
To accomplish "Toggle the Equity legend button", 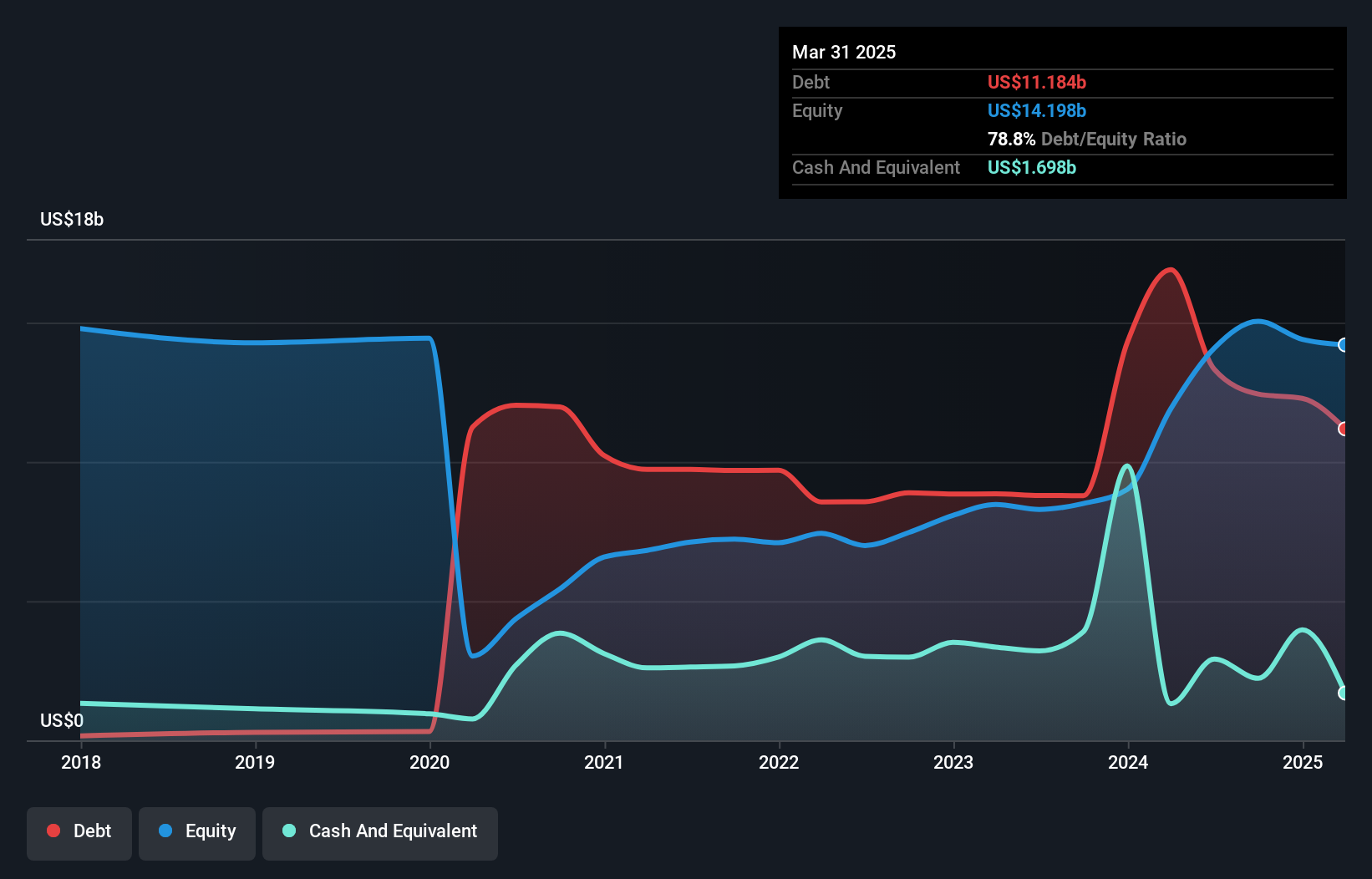I will point(197,833).
